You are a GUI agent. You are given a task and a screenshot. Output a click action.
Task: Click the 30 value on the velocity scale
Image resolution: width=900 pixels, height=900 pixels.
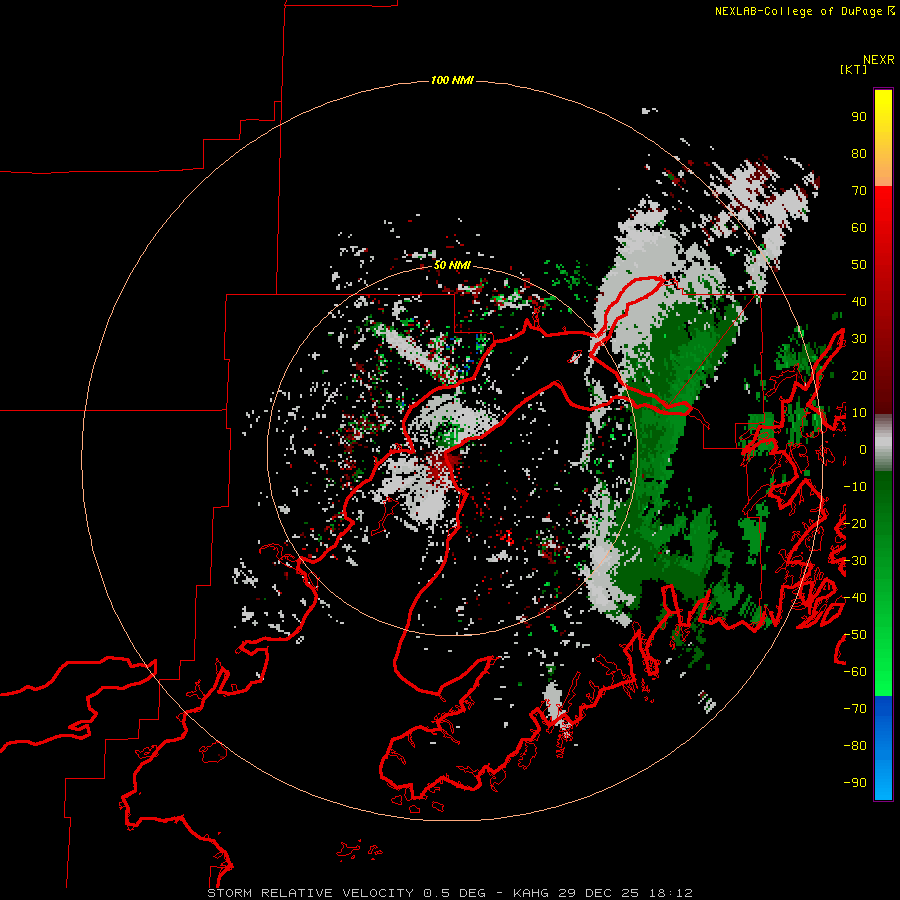pos(859,339)
